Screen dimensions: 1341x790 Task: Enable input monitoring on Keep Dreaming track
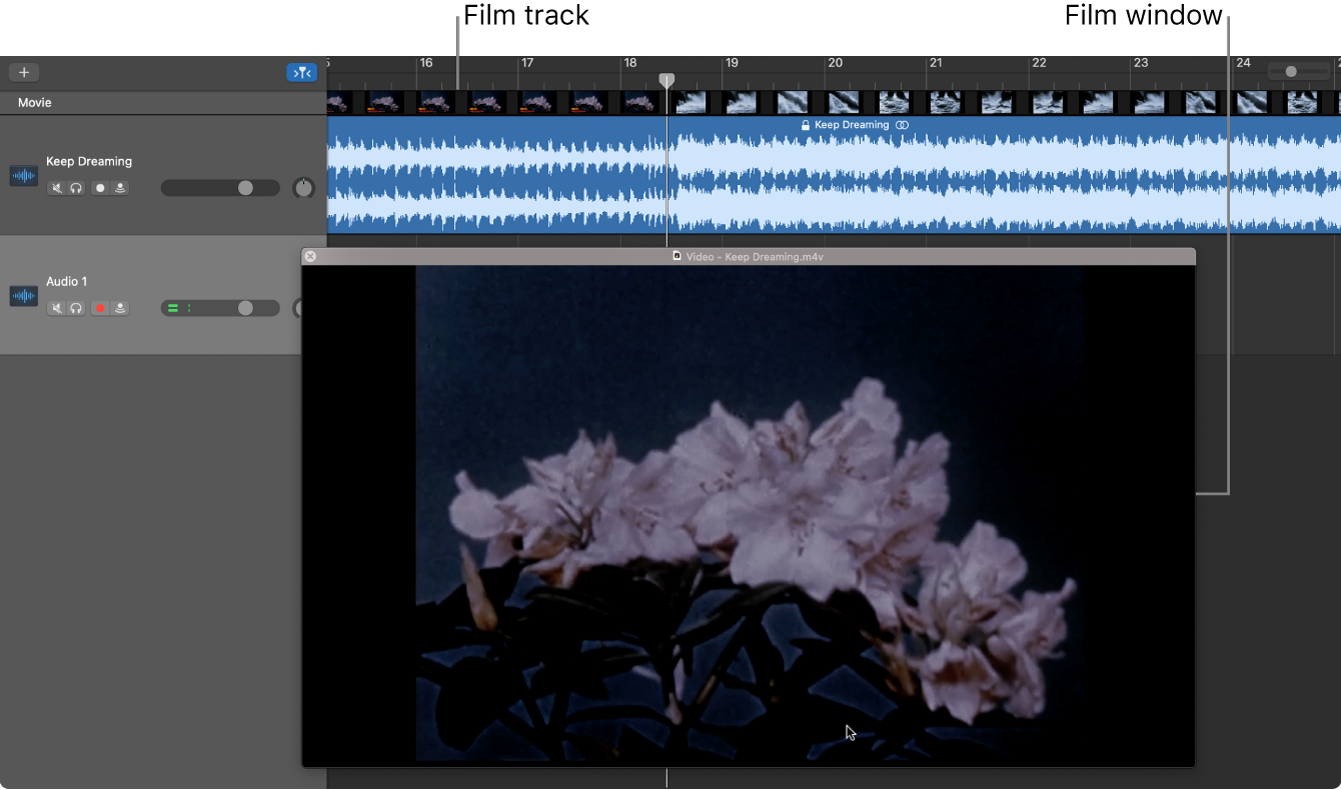[120, 187]
